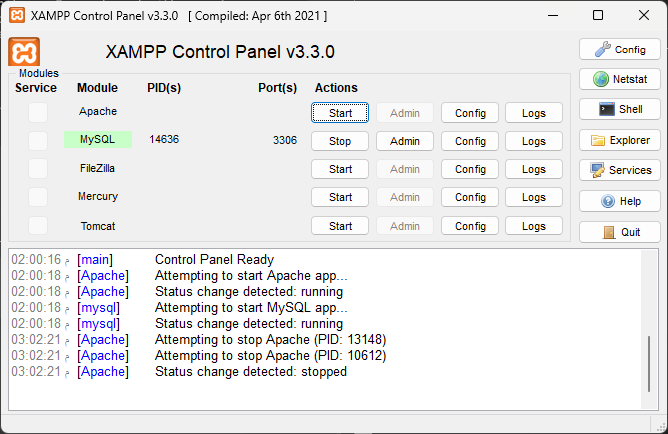Minimize the XAMPP Control Panel window

pos(553,15)
